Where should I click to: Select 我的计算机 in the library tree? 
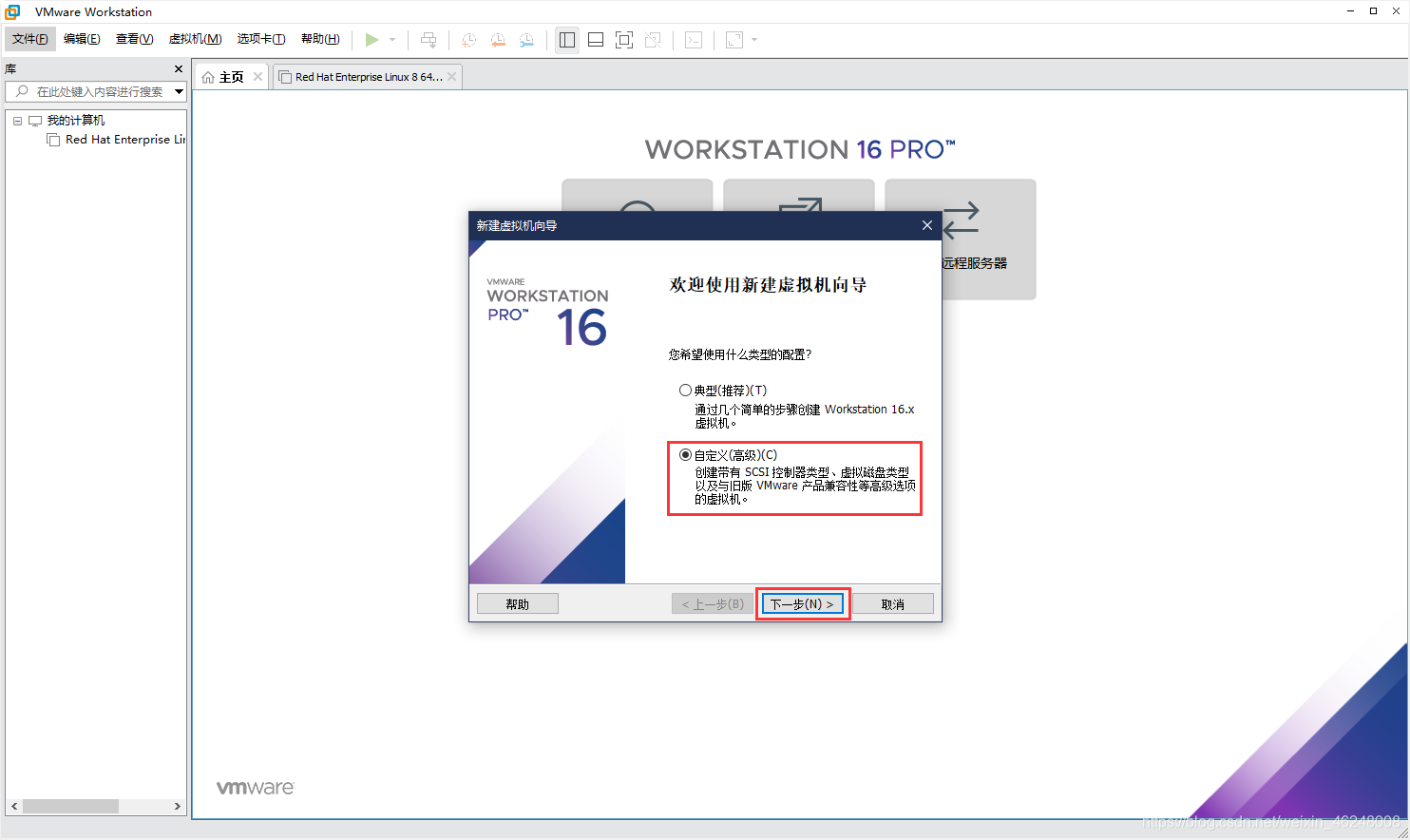tap(76, 121)
